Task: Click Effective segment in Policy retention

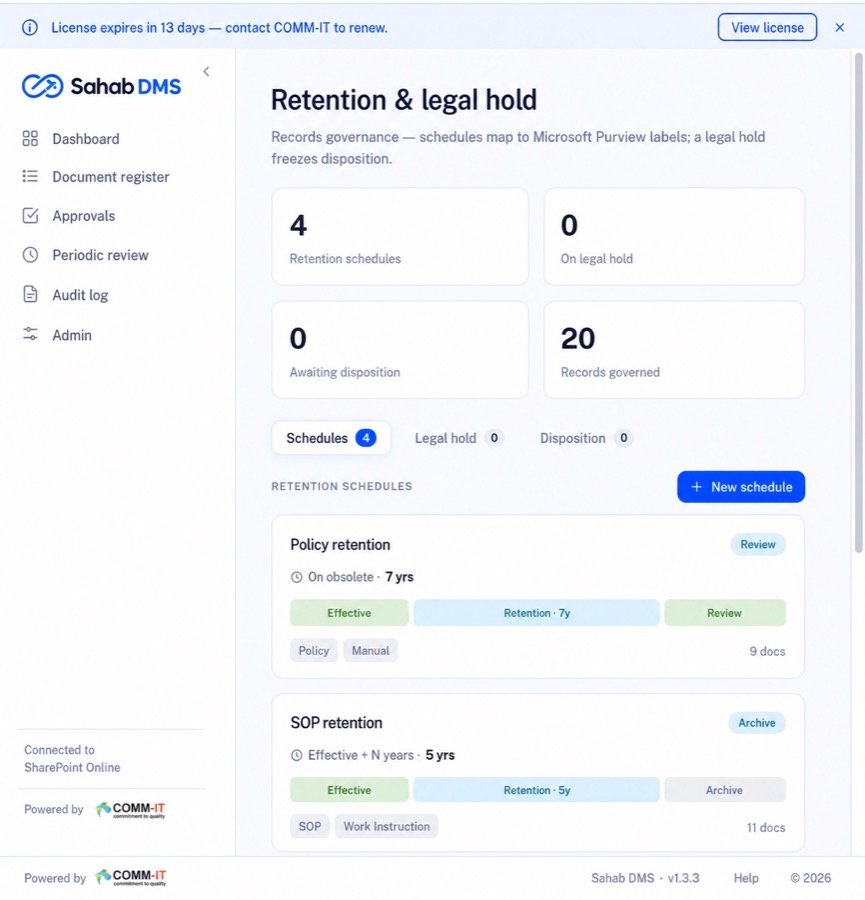Action: click(x=349, y=612)
